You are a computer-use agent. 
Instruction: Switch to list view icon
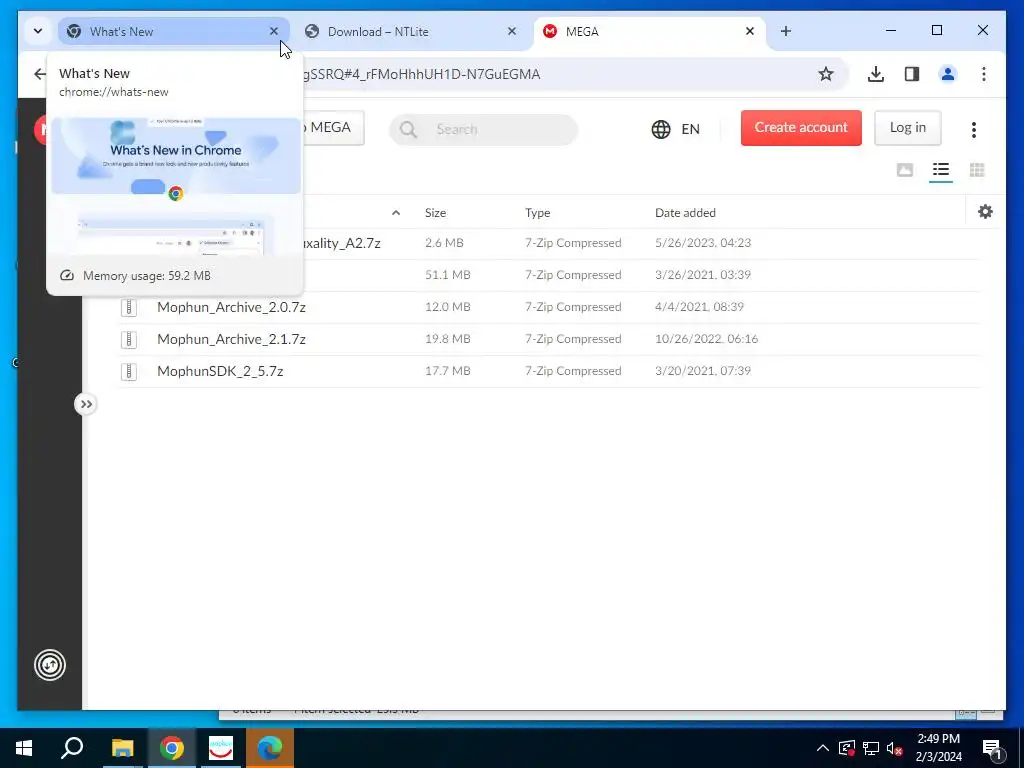[940, 170]
